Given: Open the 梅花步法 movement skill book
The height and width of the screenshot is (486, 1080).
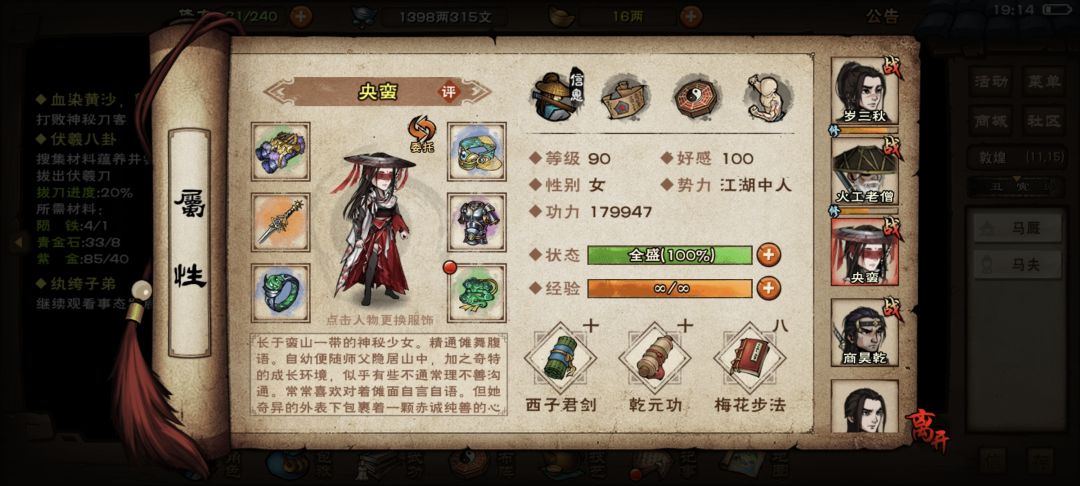Looking at the screenshot, I should (749, 358).
